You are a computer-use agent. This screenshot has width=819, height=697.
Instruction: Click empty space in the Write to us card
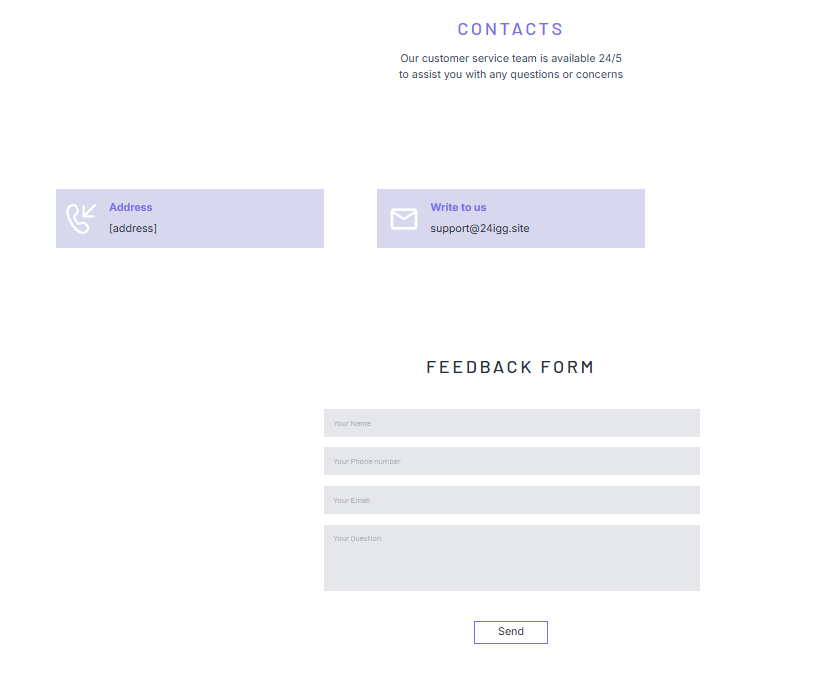[x=590, y=218]
